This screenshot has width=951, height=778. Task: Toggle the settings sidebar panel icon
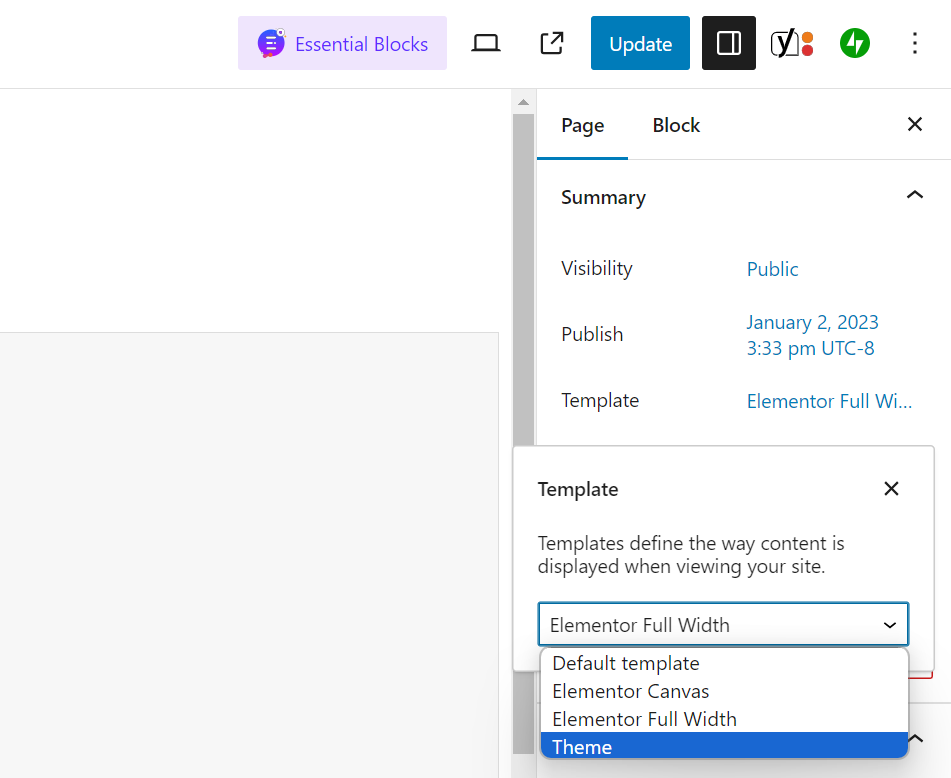(728, 43)
